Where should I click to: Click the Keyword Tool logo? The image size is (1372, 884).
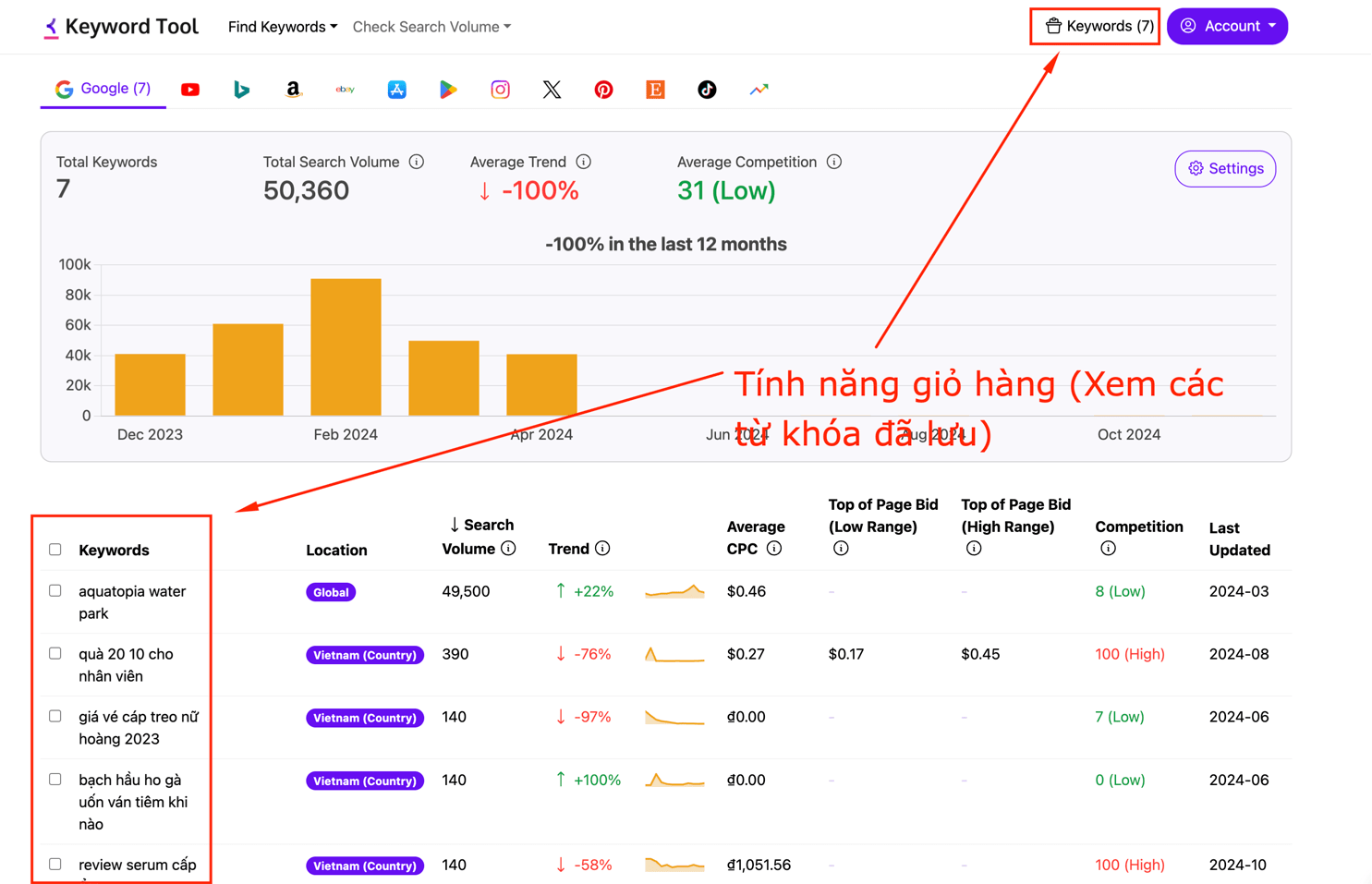[121, 27]
